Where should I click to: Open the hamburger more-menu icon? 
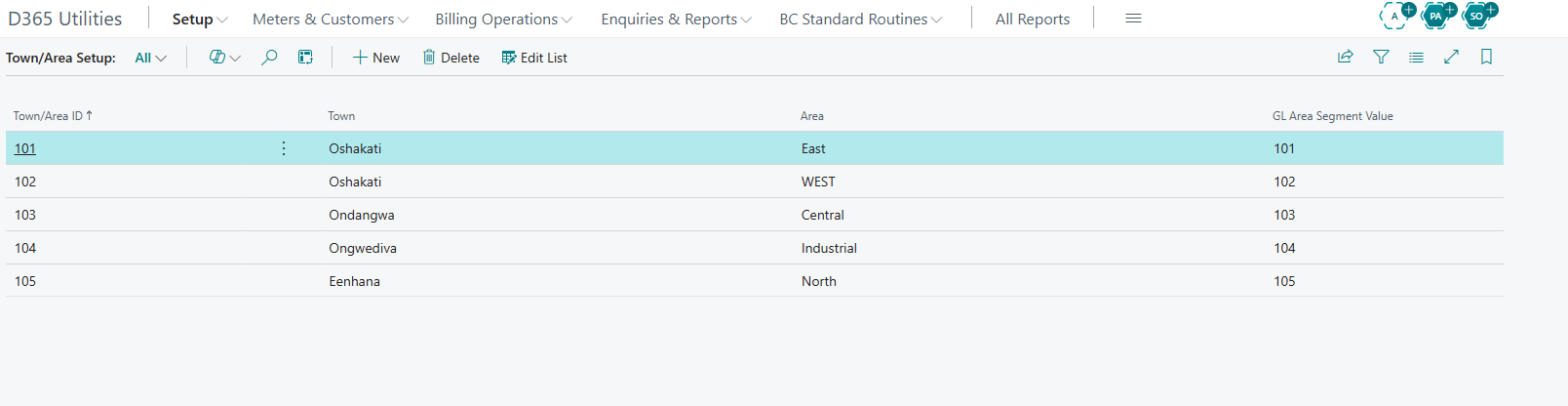1133,19
